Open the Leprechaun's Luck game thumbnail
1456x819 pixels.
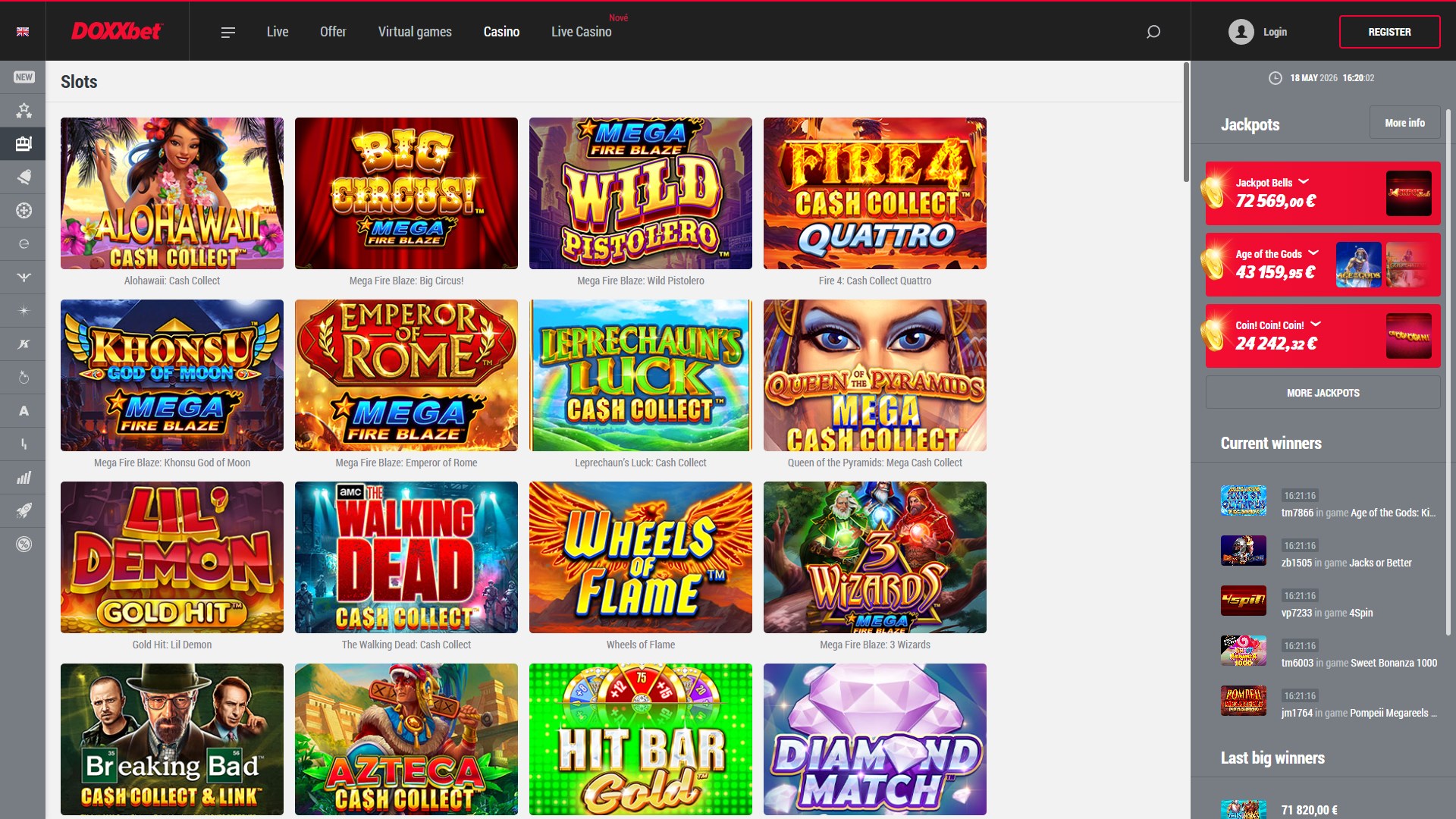[x=641, y=375]
